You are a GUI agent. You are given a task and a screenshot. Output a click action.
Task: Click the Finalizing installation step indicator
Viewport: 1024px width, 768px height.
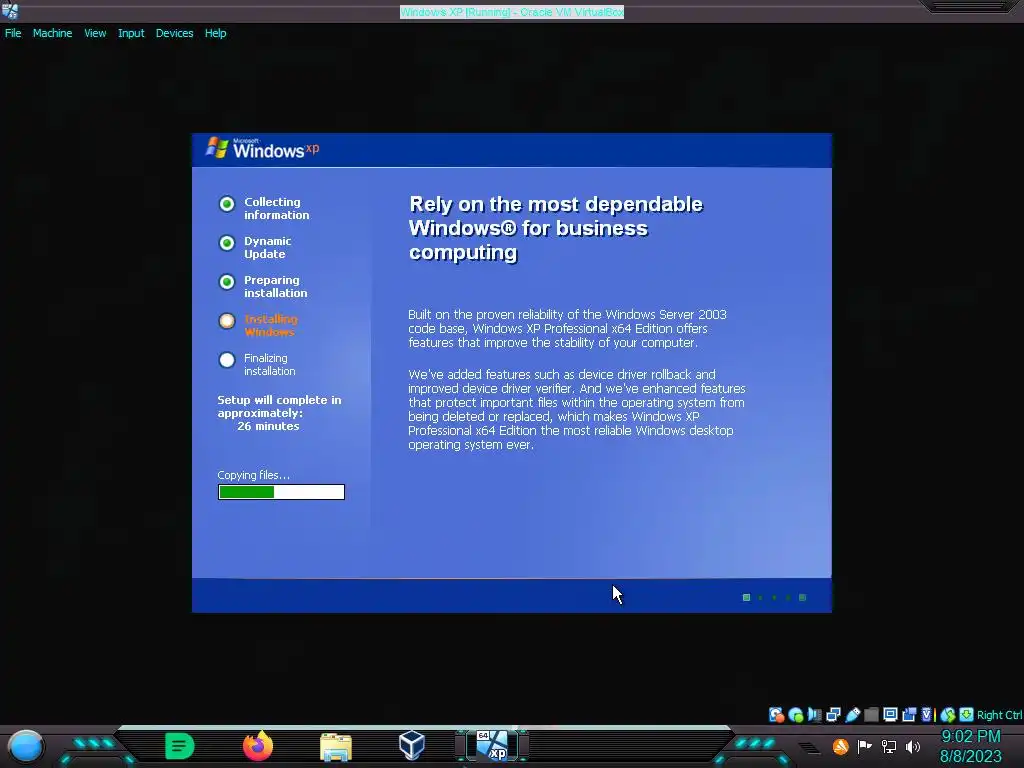[227, 360]
